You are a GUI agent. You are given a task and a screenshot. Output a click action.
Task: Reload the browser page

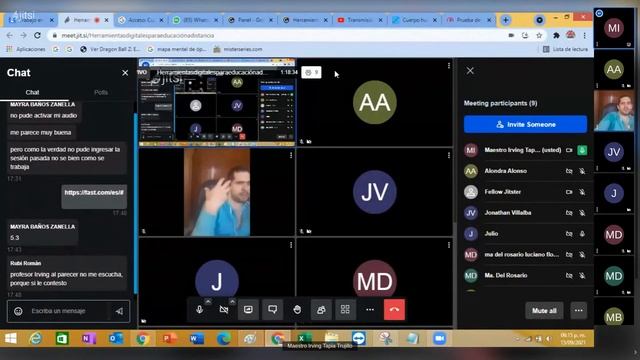click(38, 36)
